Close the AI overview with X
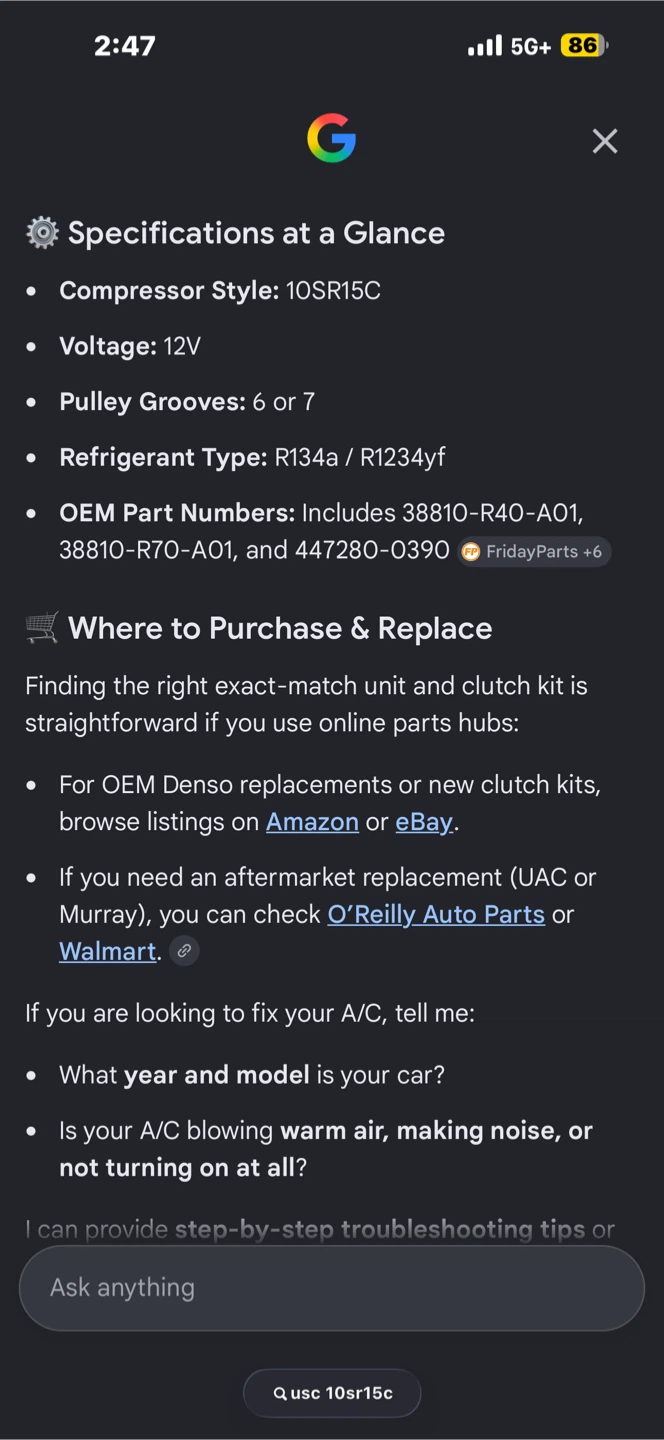The image size is (664, 1440). tap(605, 141)
